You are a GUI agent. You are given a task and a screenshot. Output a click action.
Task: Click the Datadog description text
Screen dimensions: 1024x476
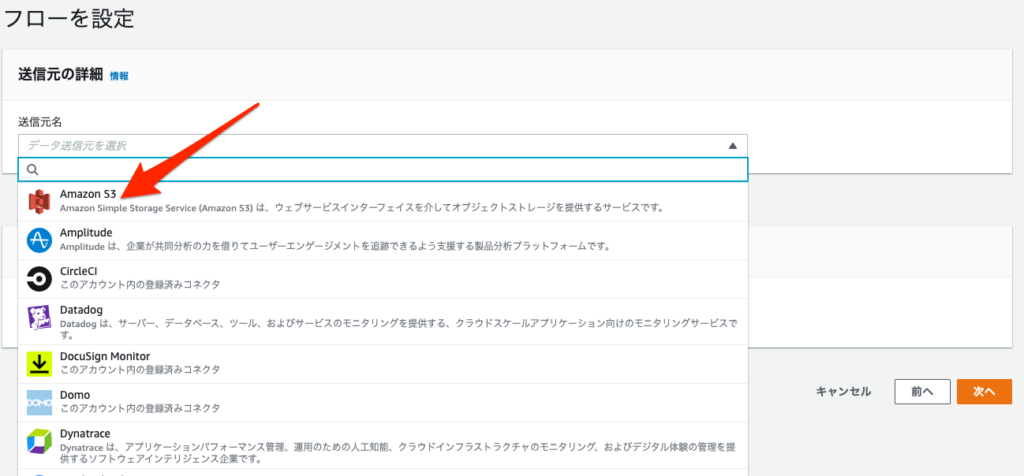click(398, 329)
